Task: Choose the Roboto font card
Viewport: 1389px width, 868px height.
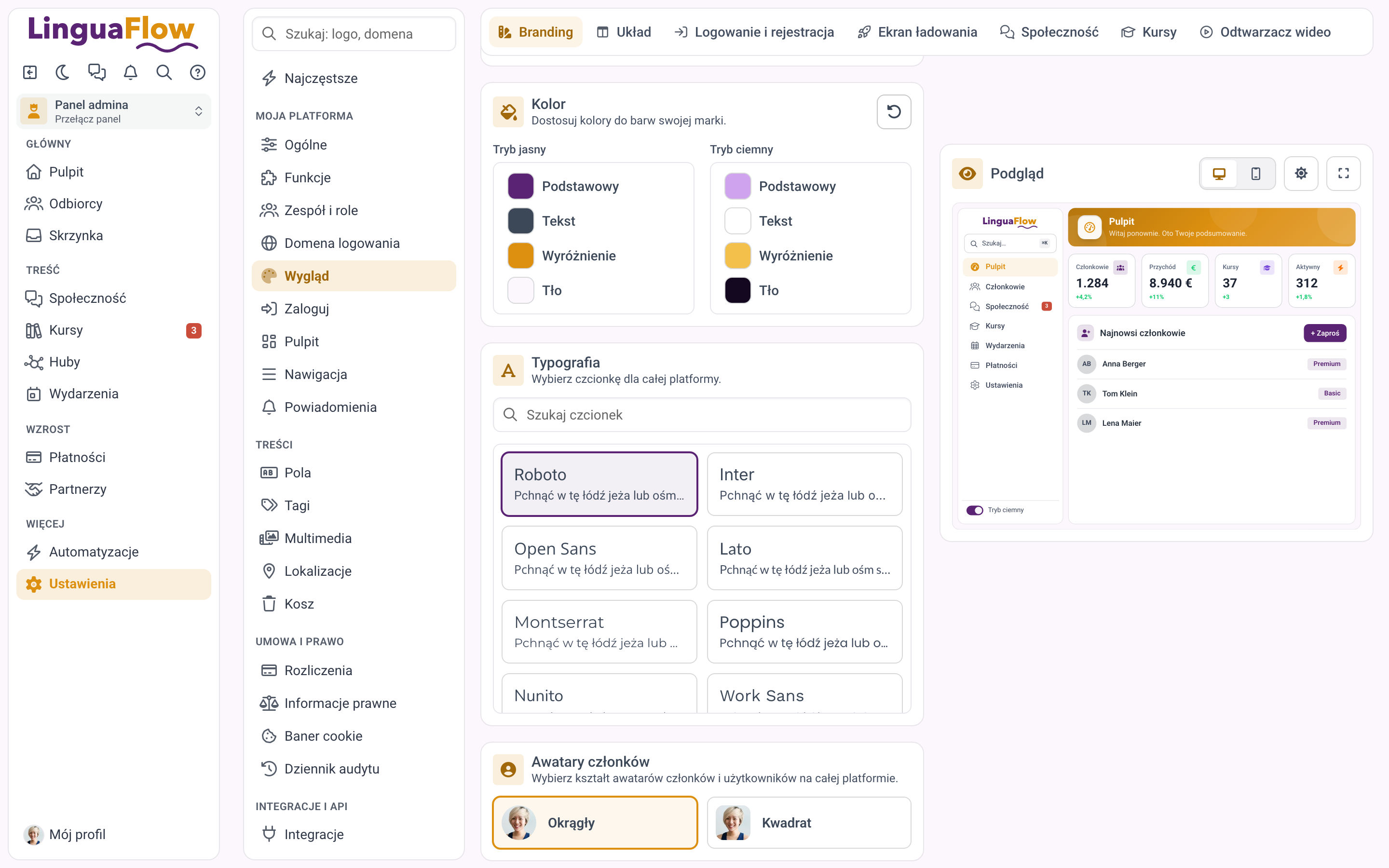Action: tap(599, 484)
